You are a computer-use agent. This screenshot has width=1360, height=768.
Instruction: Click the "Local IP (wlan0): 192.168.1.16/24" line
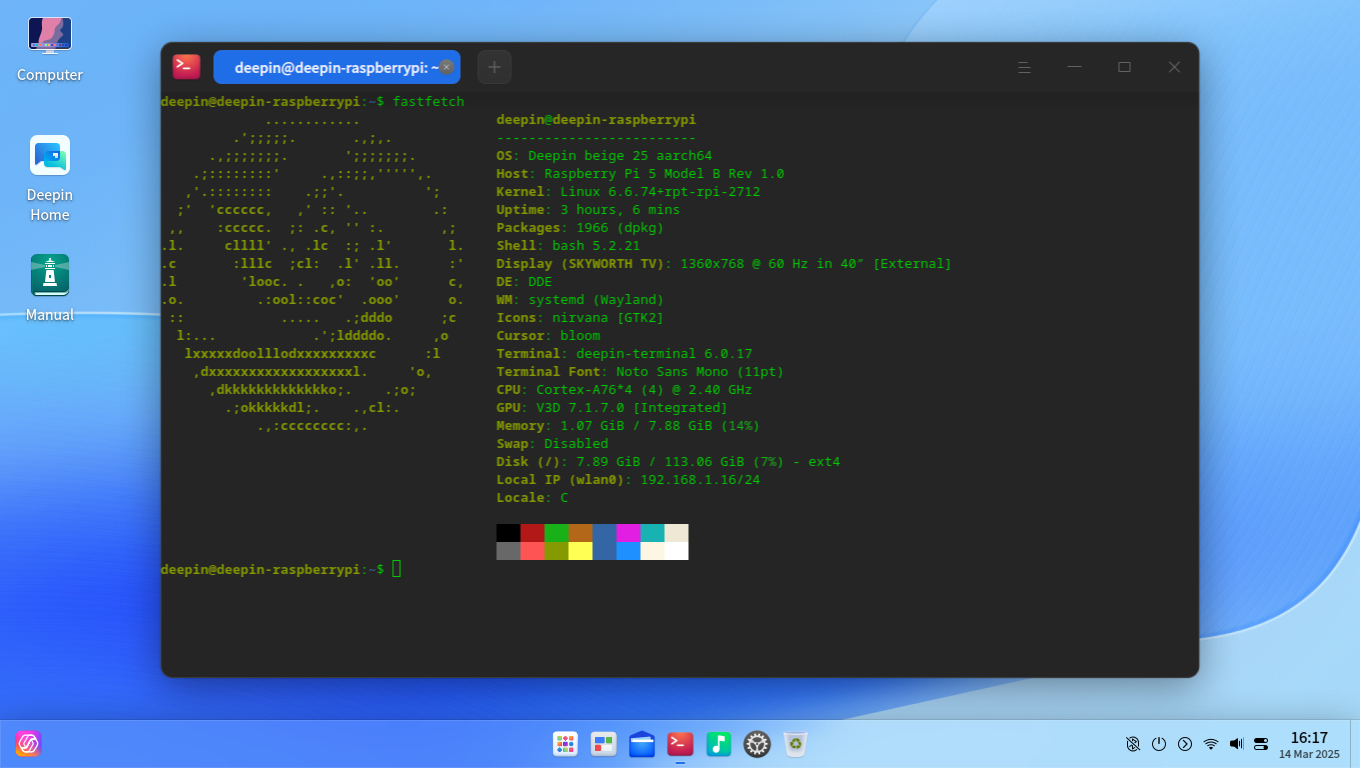pos(628,480)
